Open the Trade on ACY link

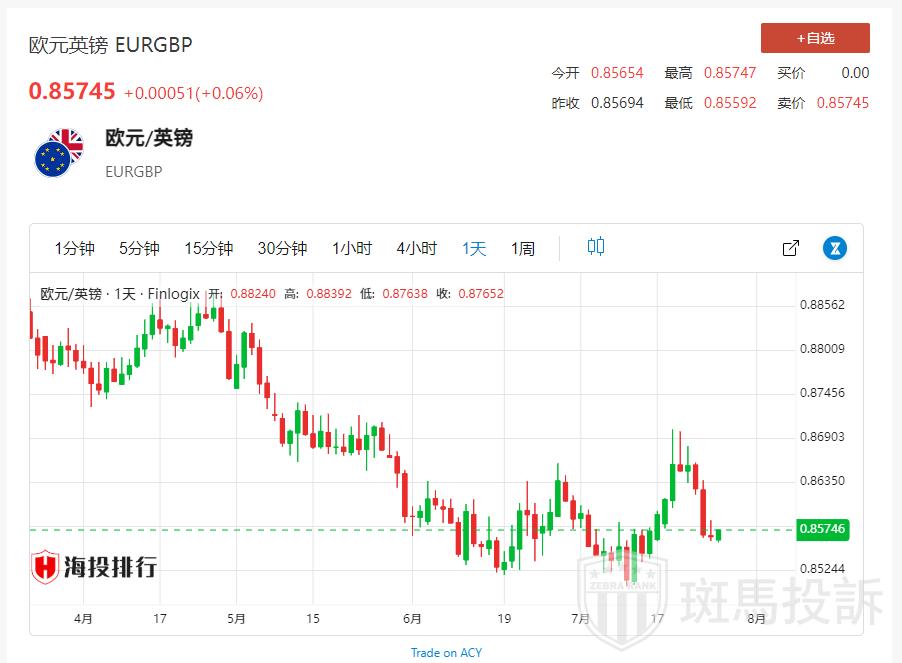[x=446, y=653]
